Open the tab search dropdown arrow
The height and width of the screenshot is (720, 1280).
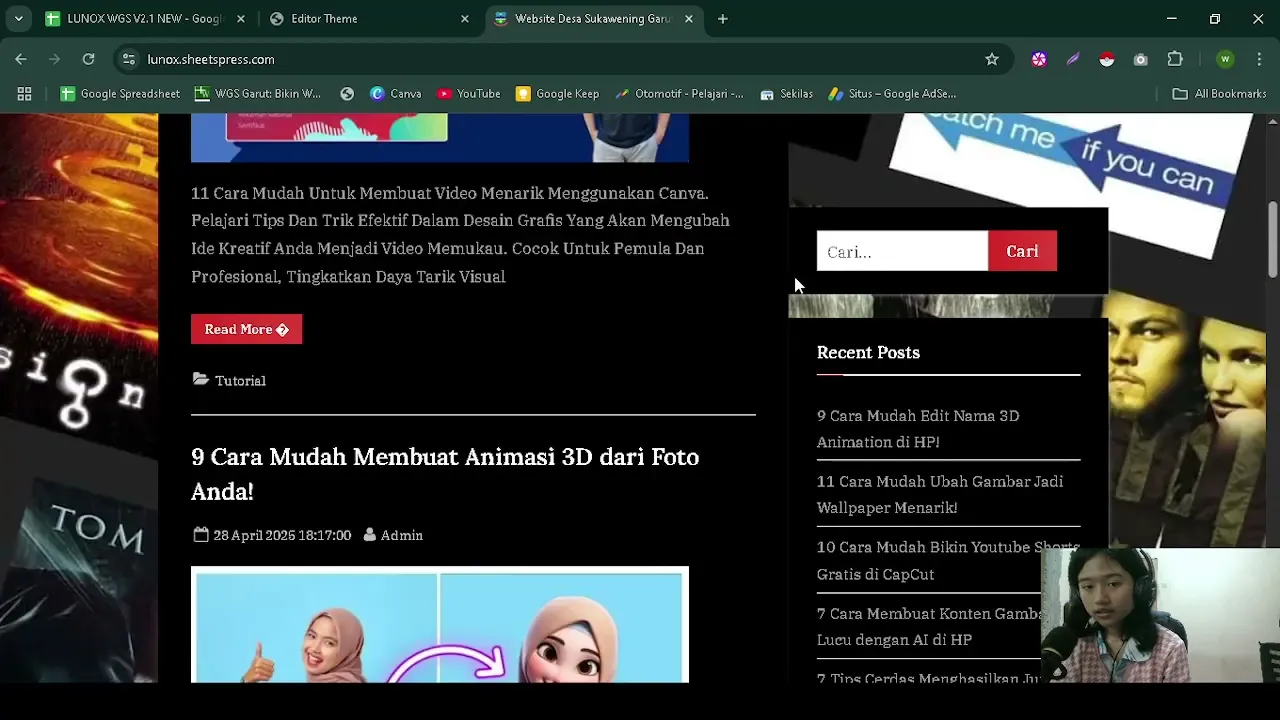point(19,19)
